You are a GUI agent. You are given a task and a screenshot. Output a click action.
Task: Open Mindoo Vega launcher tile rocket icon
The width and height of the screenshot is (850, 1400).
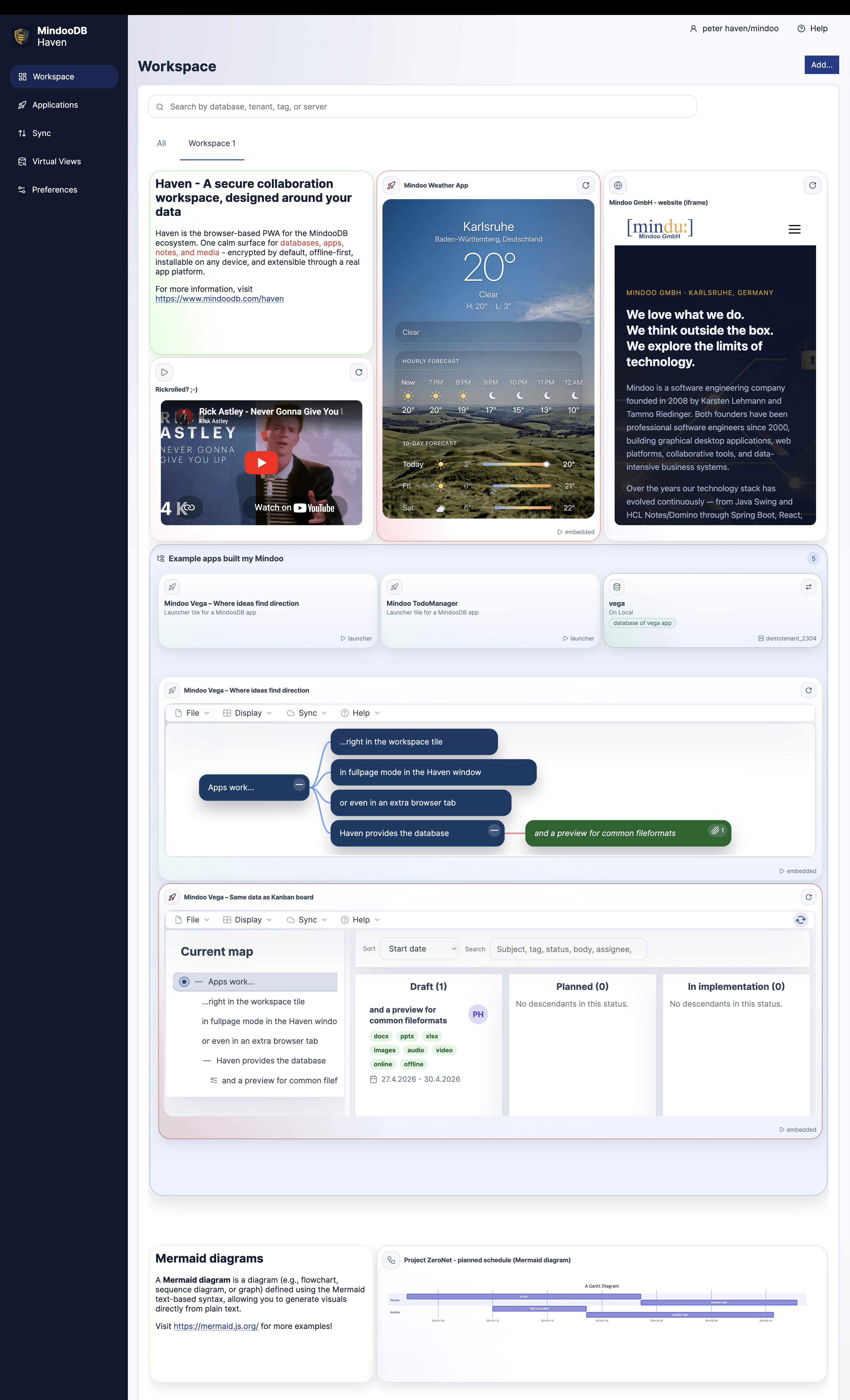pyautogui.click(x=172, y=587)
